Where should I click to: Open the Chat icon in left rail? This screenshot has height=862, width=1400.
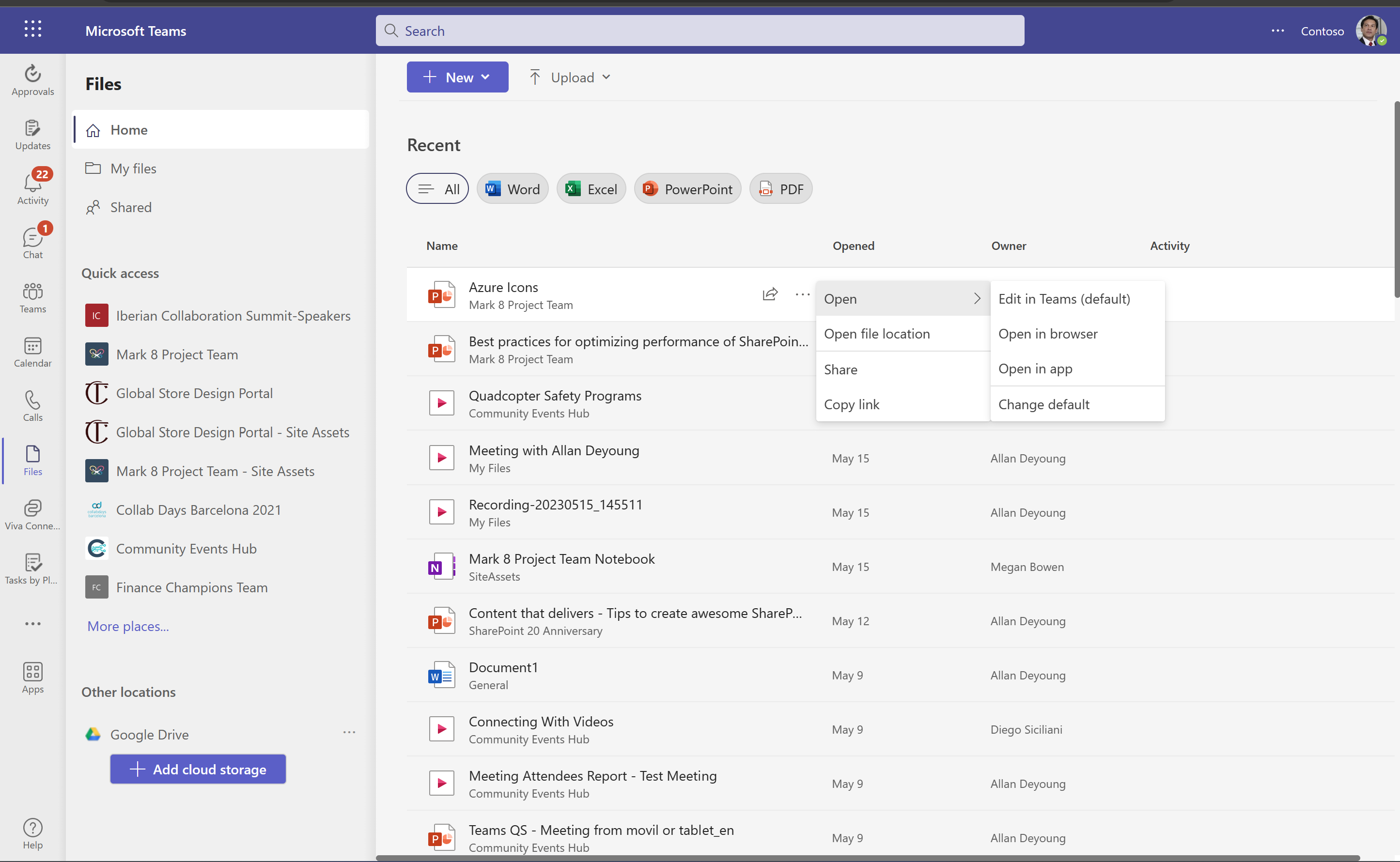[32, 242]
